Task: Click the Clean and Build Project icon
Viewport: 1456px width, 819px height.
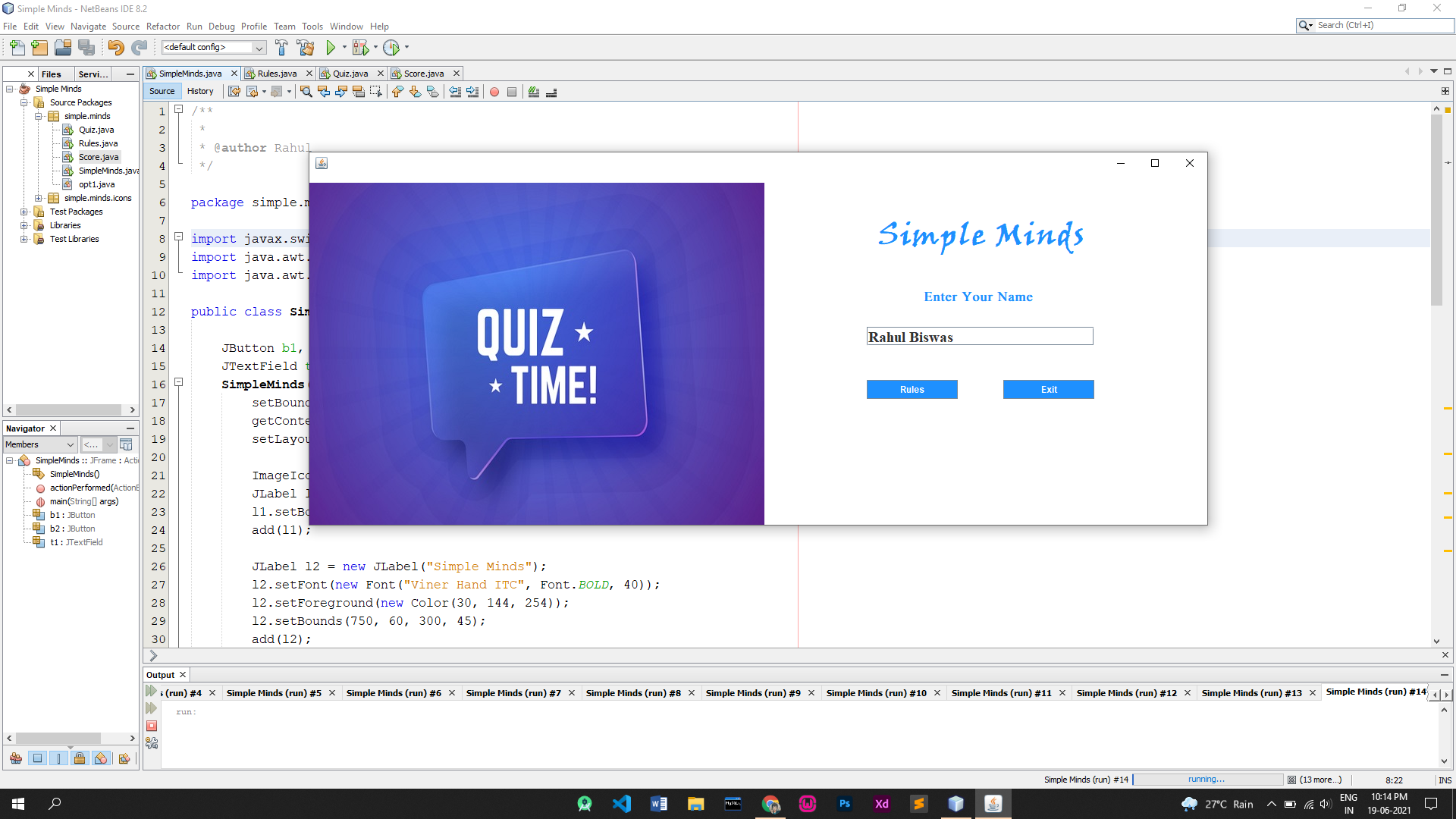Action: [x=306, y=48]
